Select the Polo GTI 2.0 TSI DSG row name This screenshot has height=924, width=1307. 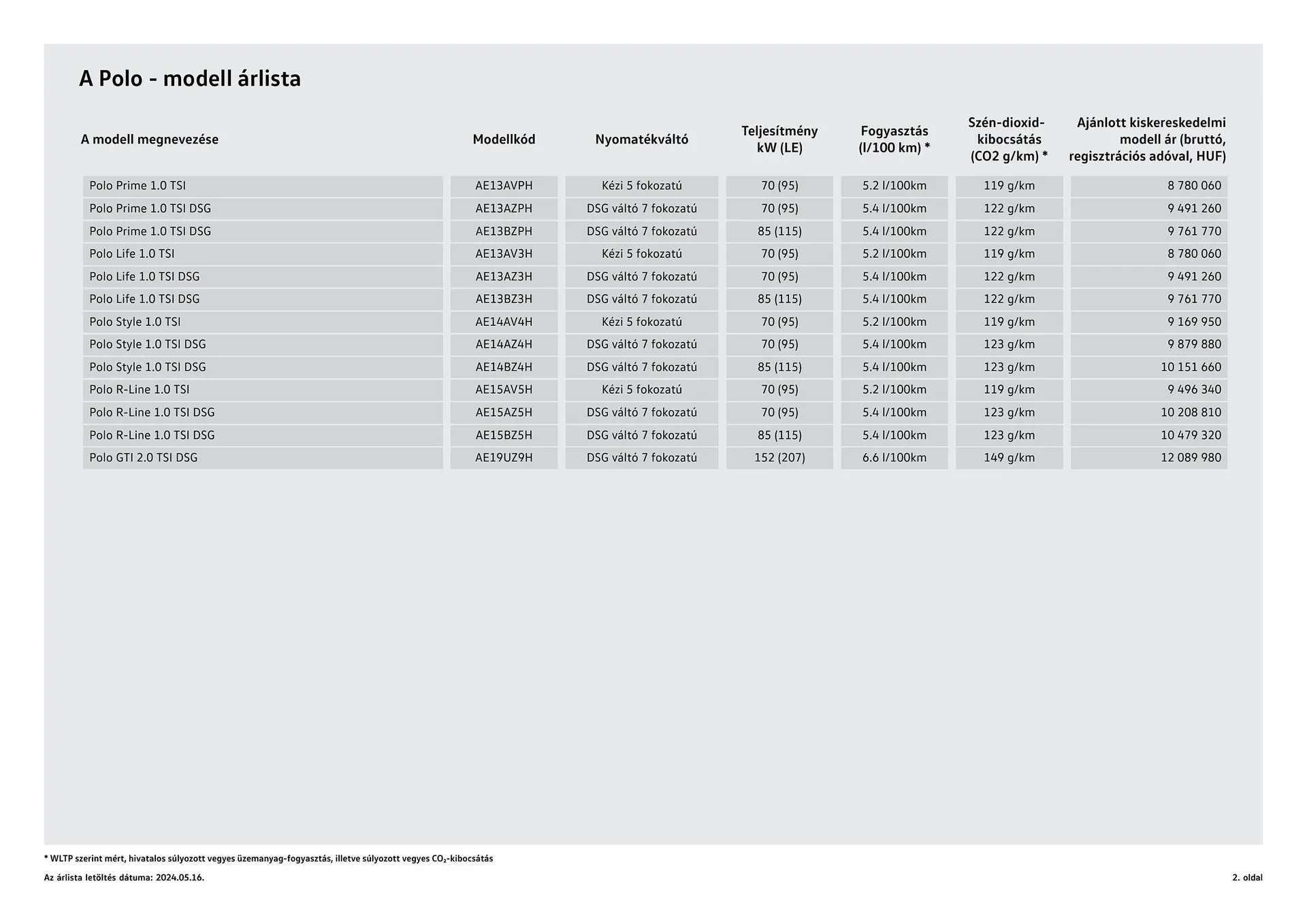pos(144,458)
